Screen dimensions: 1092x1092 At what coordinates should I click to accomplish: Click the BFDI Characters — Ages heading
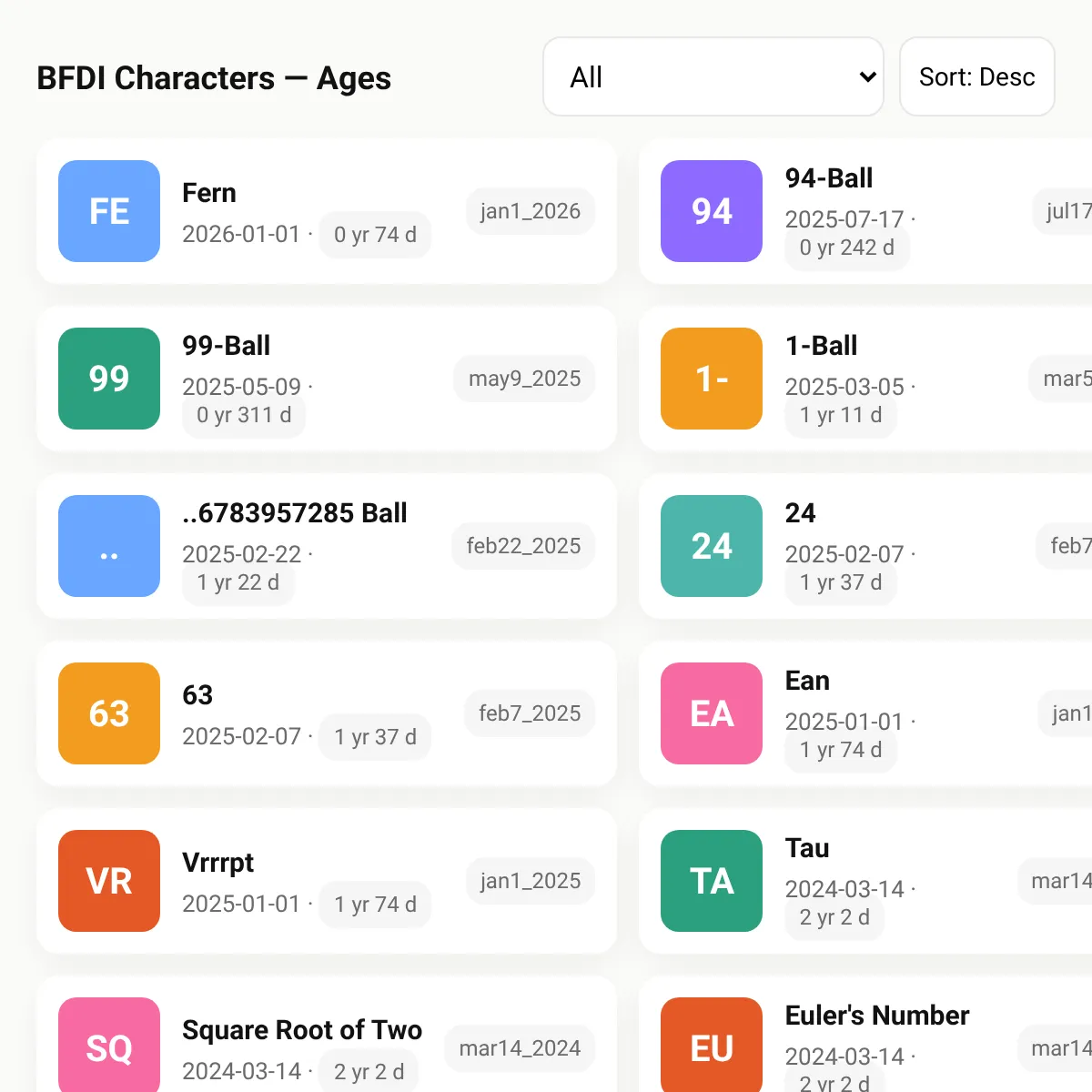tap(214, 78)
